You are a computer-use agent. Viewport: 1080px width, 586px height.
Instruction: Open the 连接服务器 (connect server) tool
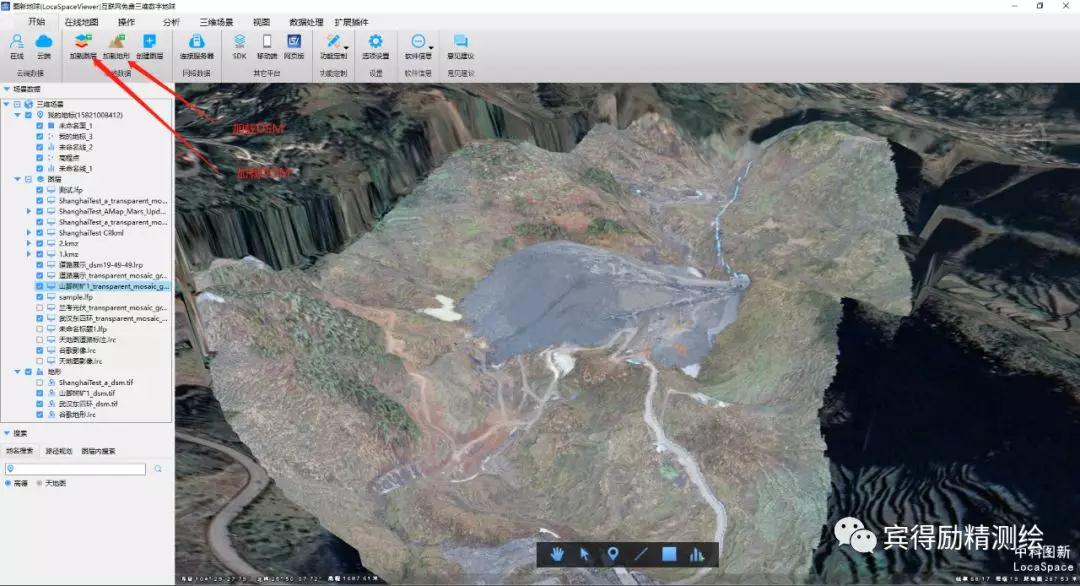[197, 43]
